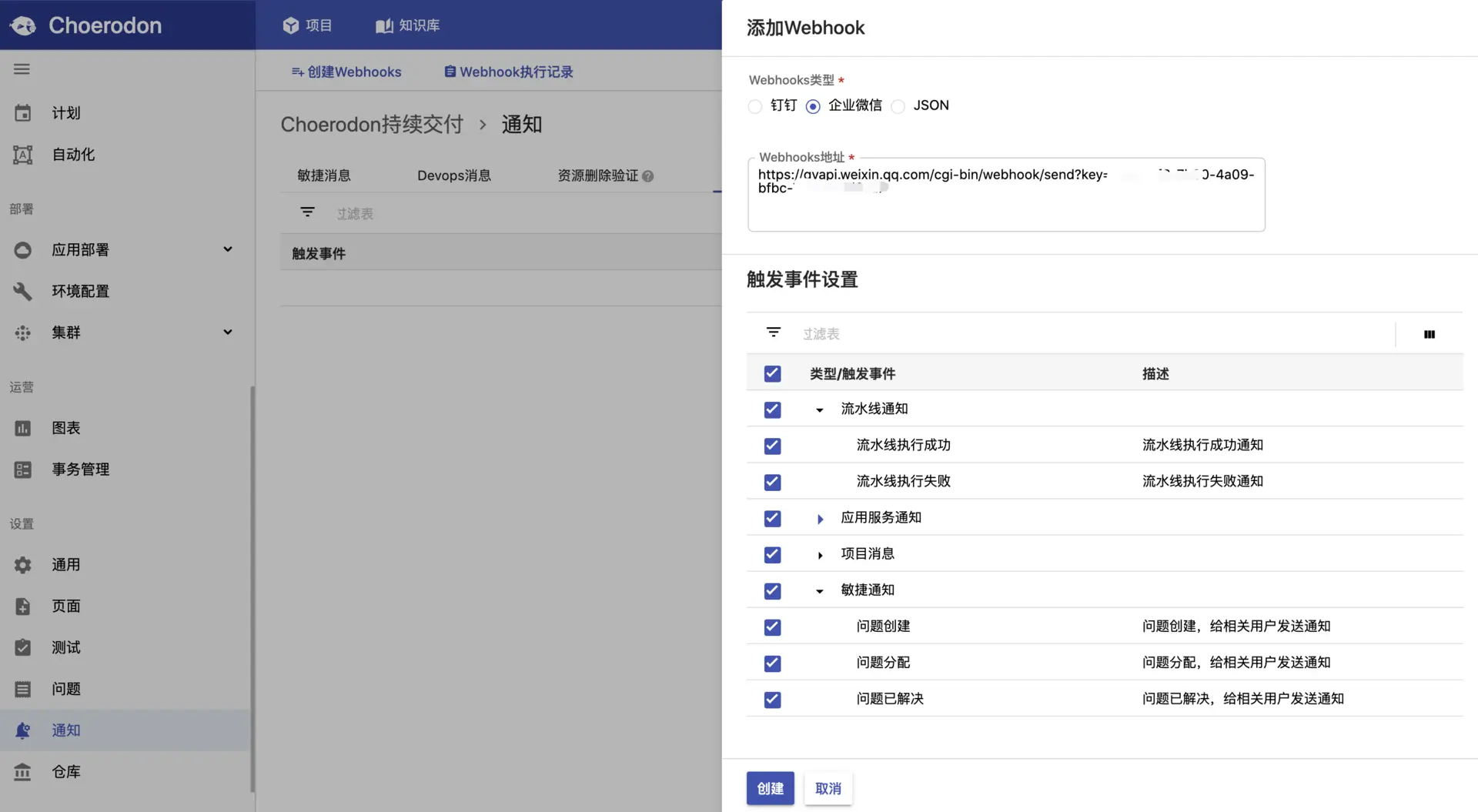The width and height of the screenshot is (1478, 812).
Task: Uncheck the 流水线执行成功 trigger event
Action: [772, 445]
